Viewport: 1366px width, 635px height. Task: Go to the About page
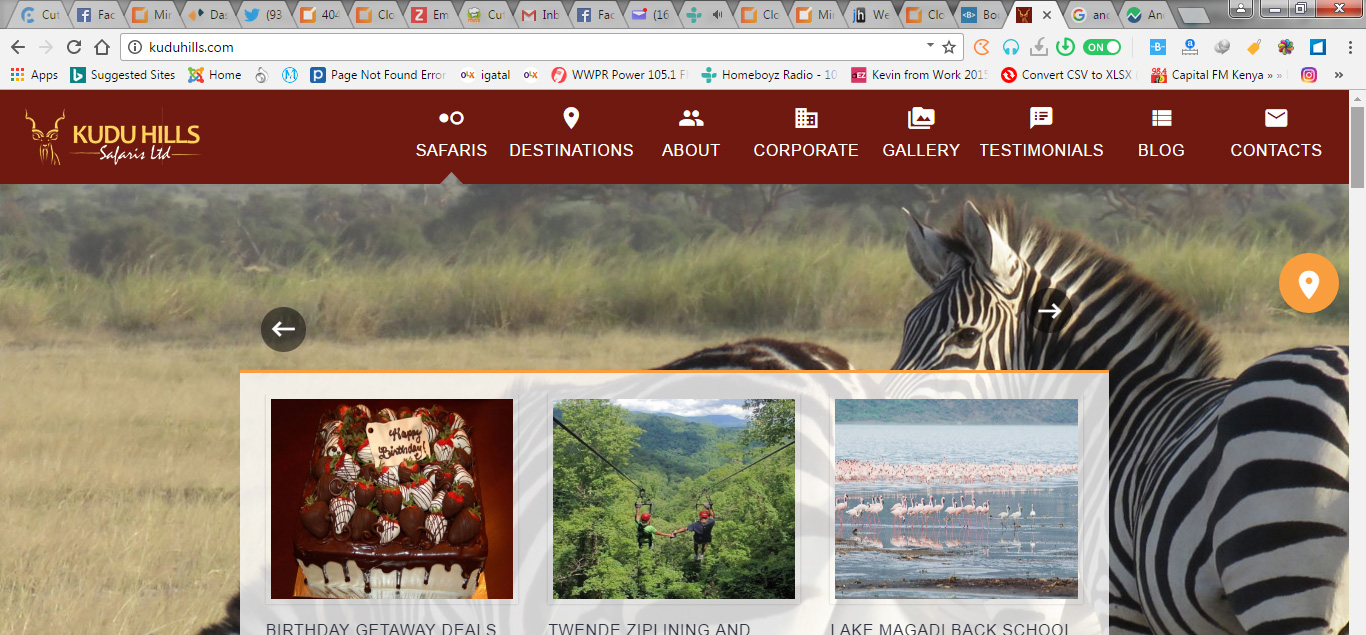[691, 135]
